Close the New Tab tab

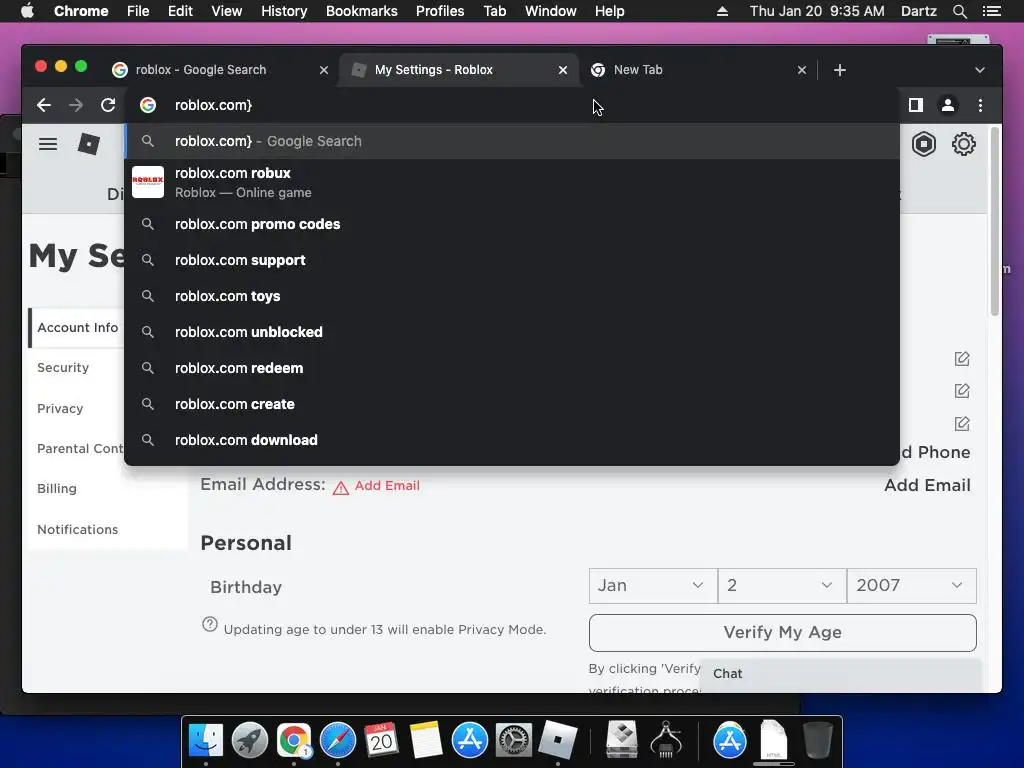[802, 70]
